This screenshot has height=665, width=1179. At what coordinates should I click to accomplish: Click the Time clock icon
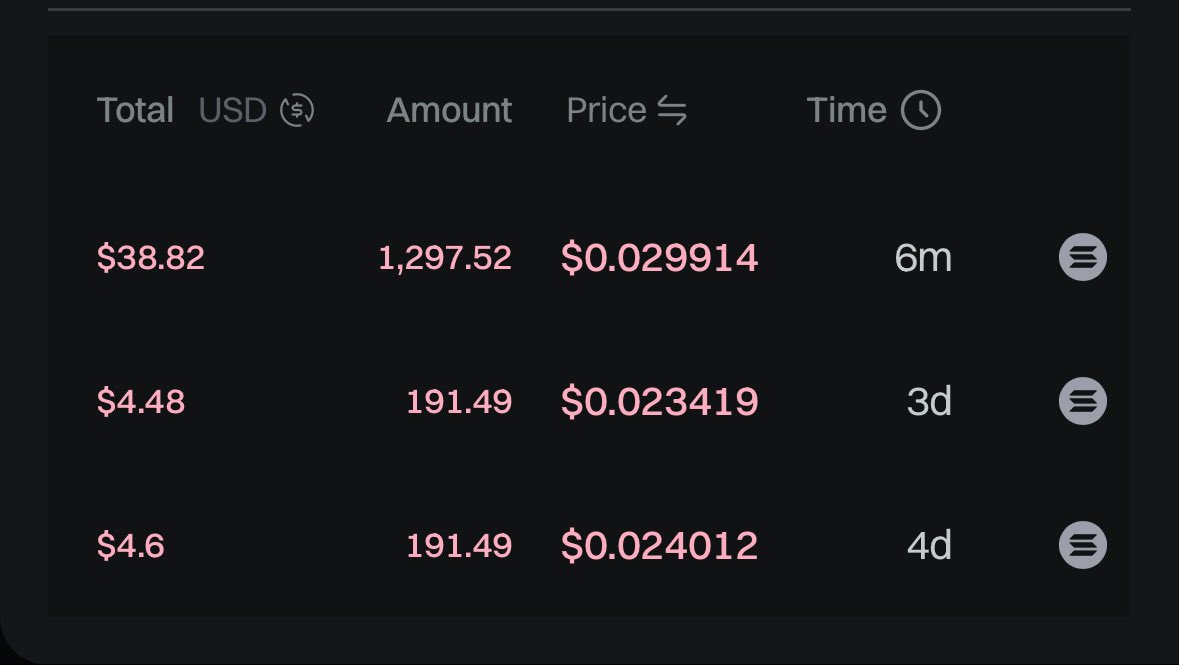(x=921, y=110)
